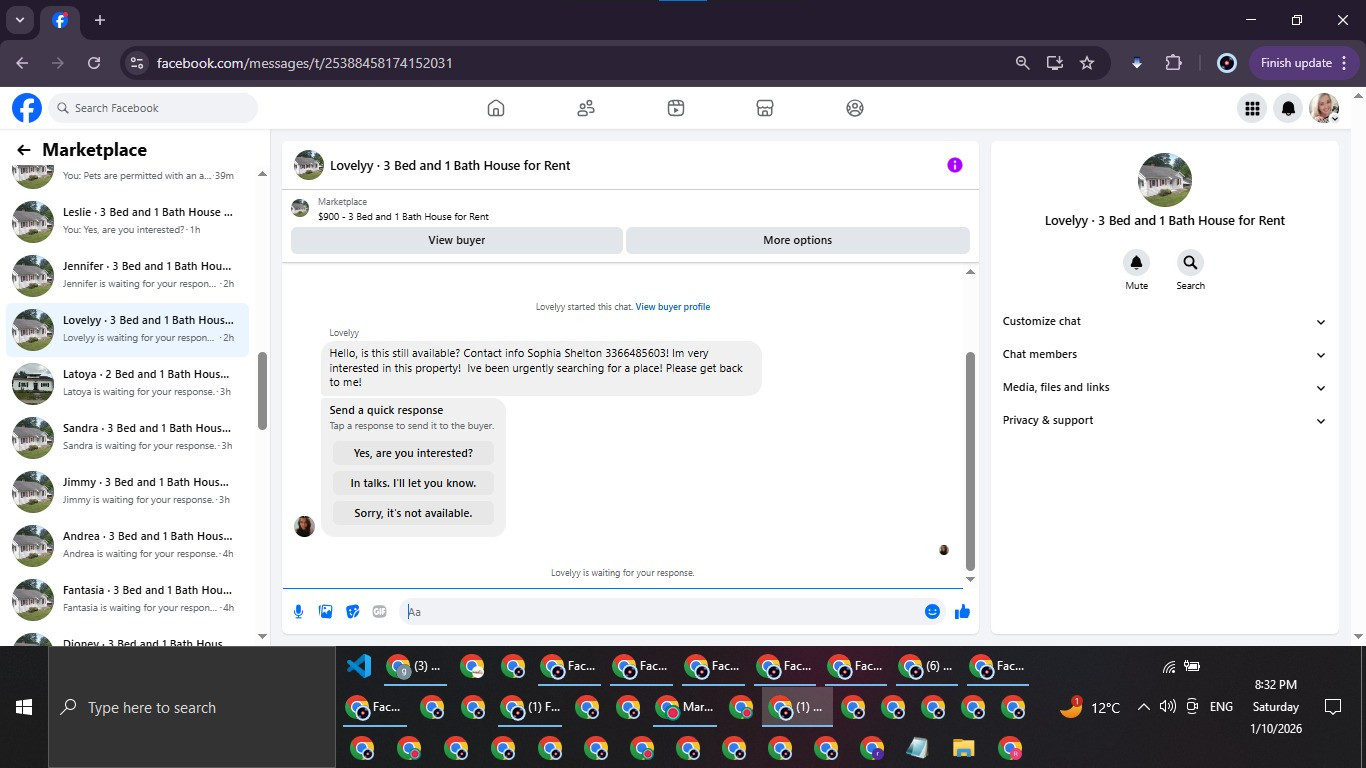
Task: Open the grid Menu icon
Action: point(1251,108)
